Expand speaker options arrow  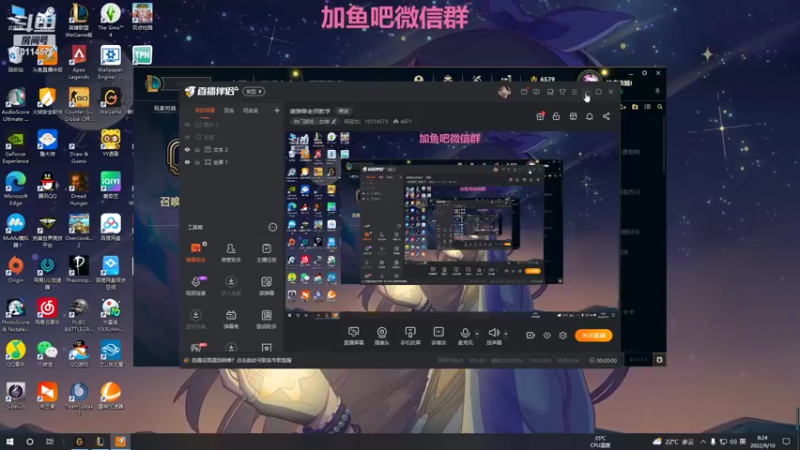(x=506, y=334)
